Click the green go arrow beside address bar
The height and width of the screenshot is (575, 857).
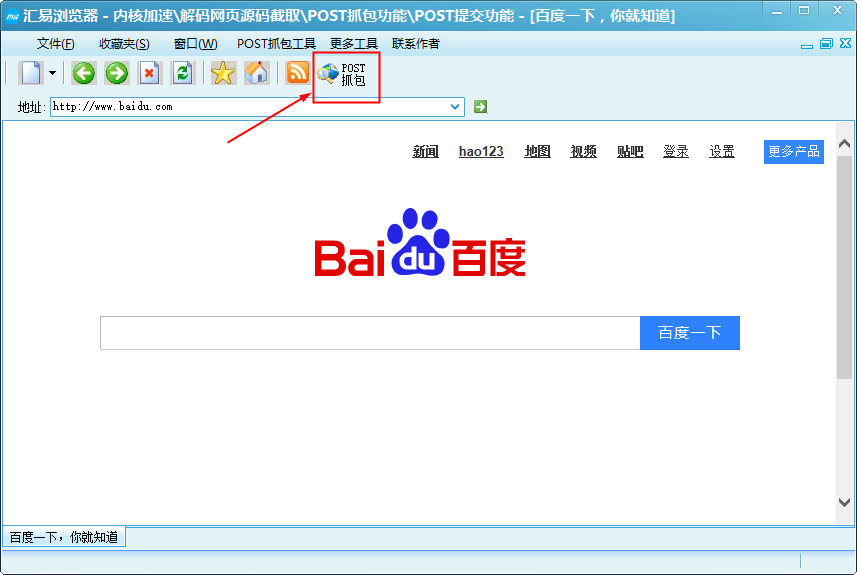pos(480,107)
